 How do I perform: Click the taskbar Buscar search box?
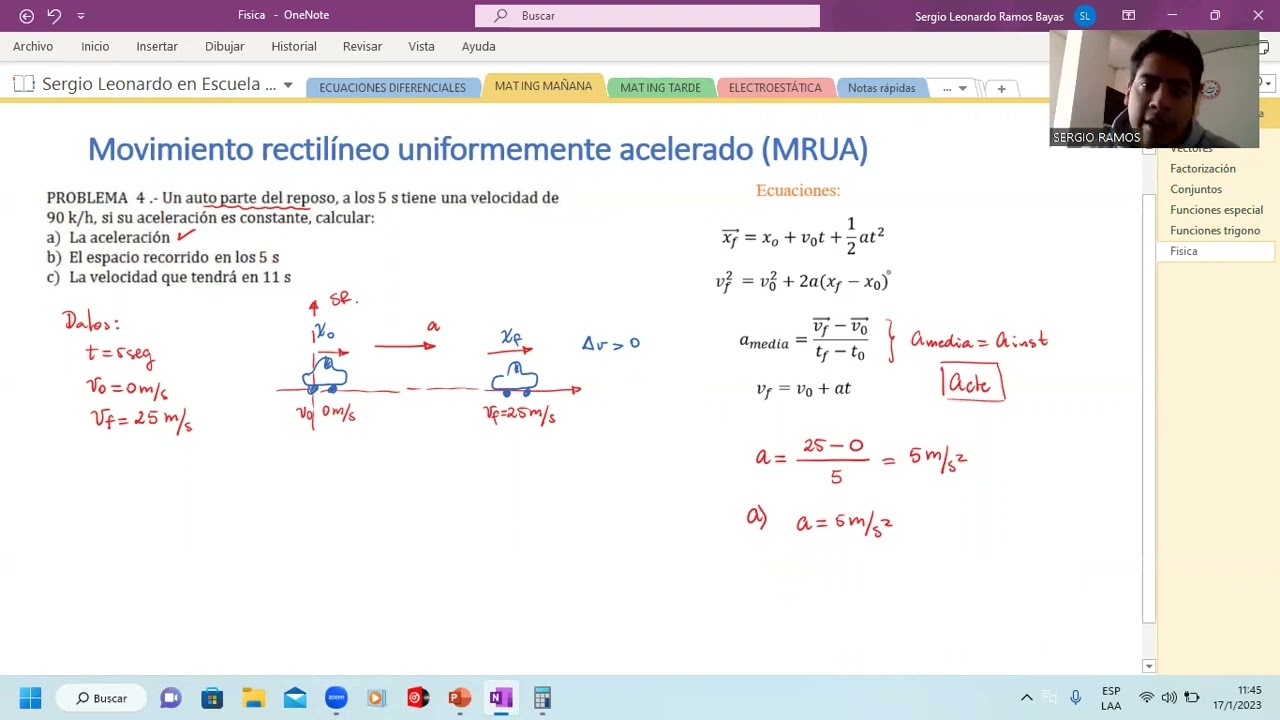pyautogui.click(x=102, y=698)
